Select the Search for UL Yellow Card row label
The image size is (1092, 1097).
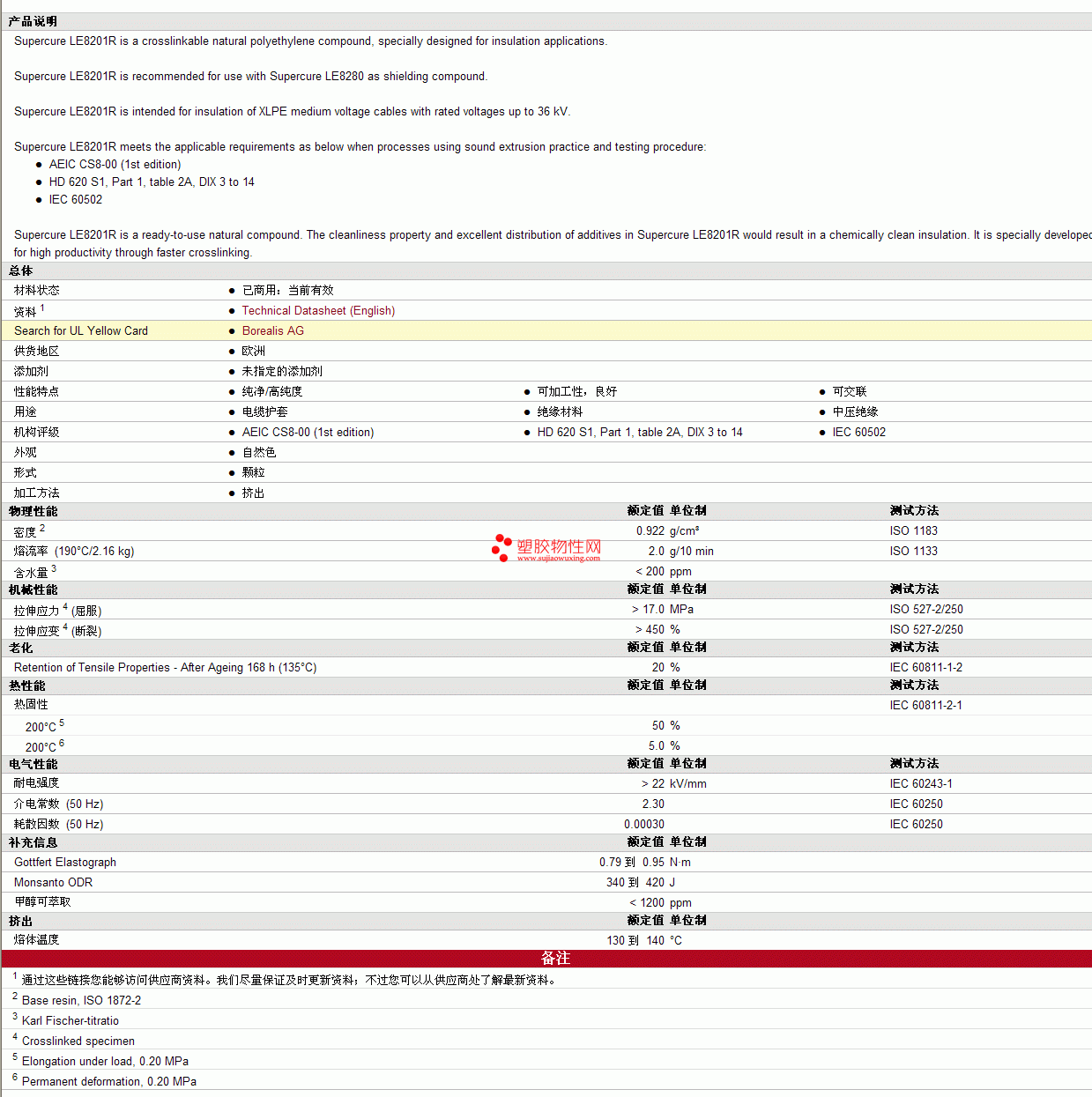click(81, 330)
